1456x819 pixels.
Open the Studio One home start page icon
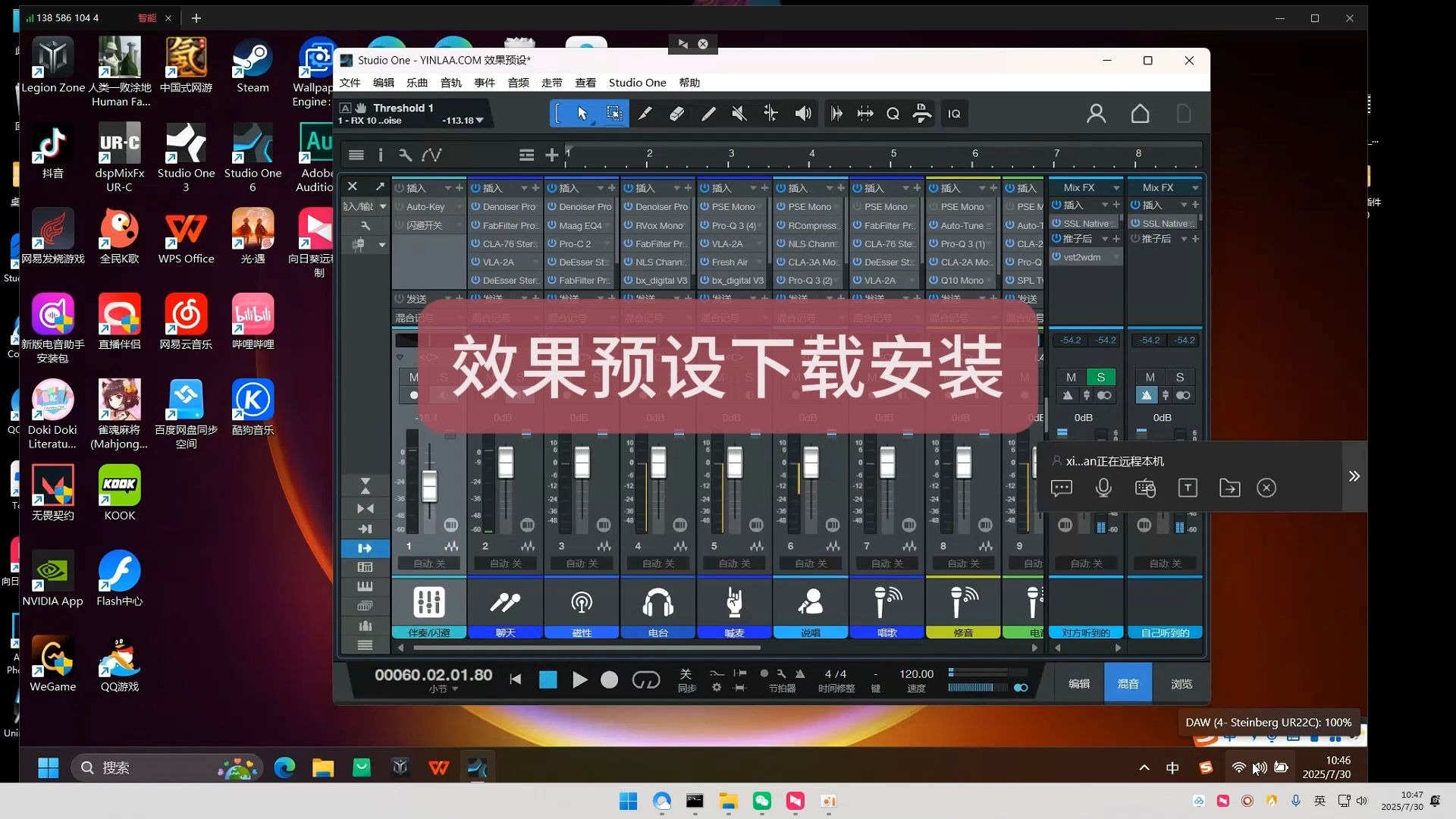click(x=1140, y=114)
